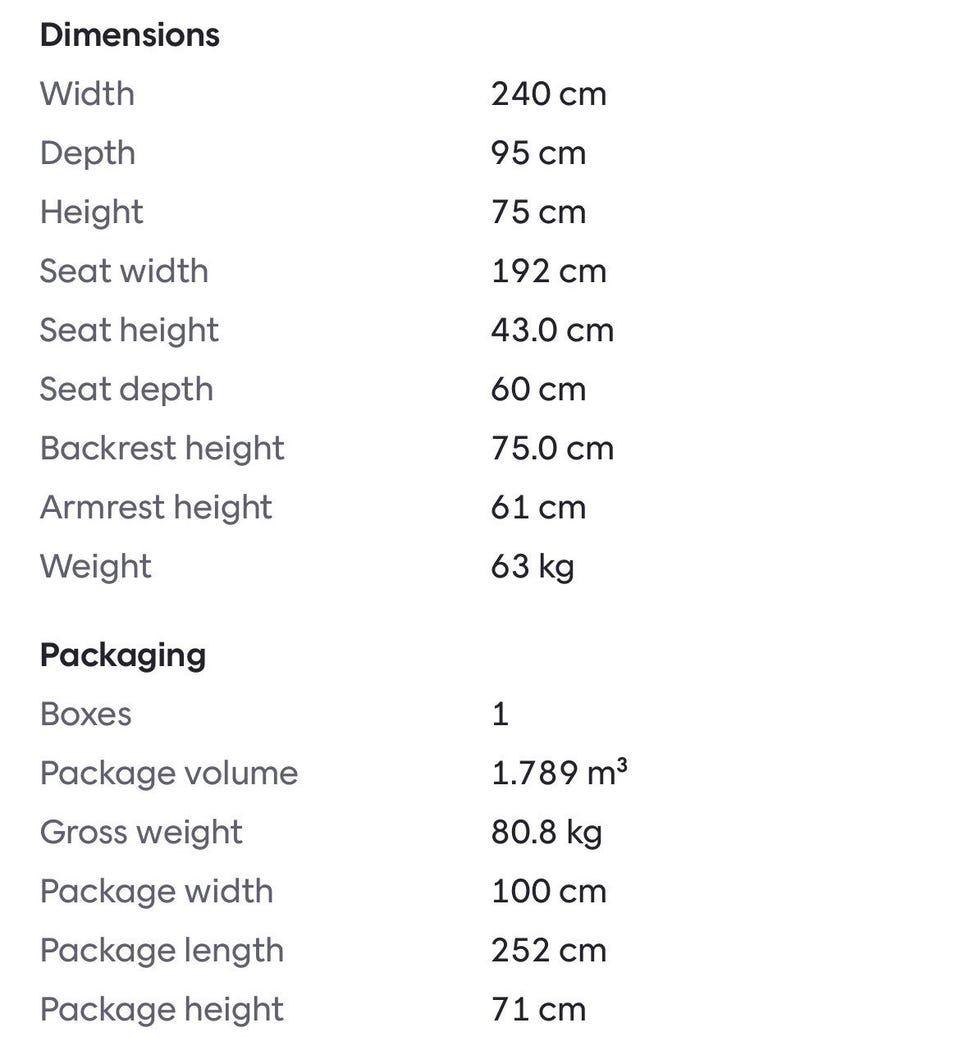Viewport: 960px width, 1041px height.
Task: Click the Boxes row label
Action: [x=85, y=714]
